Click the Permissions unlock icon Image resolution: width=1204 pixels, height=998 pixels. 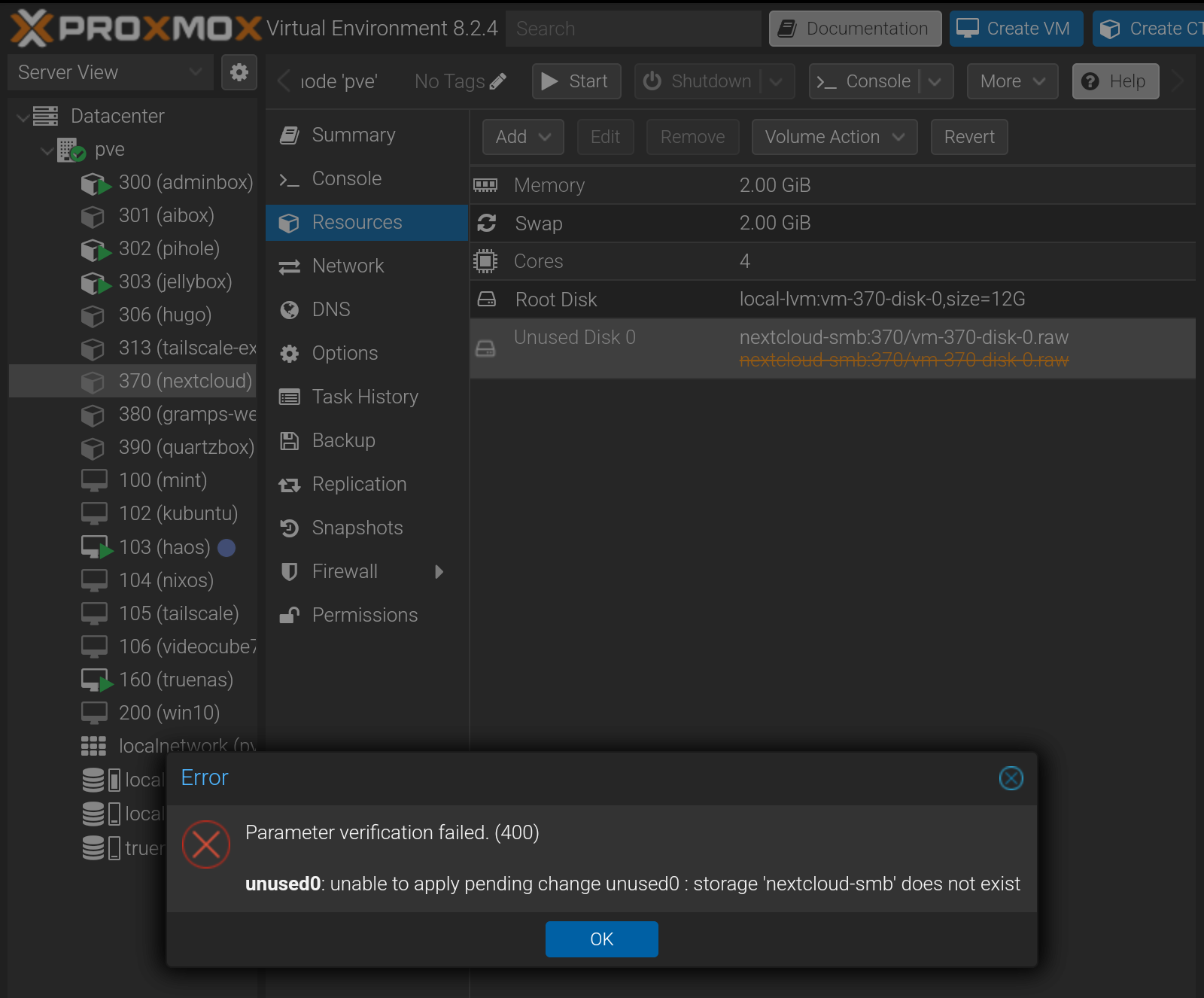coord(290,616)
